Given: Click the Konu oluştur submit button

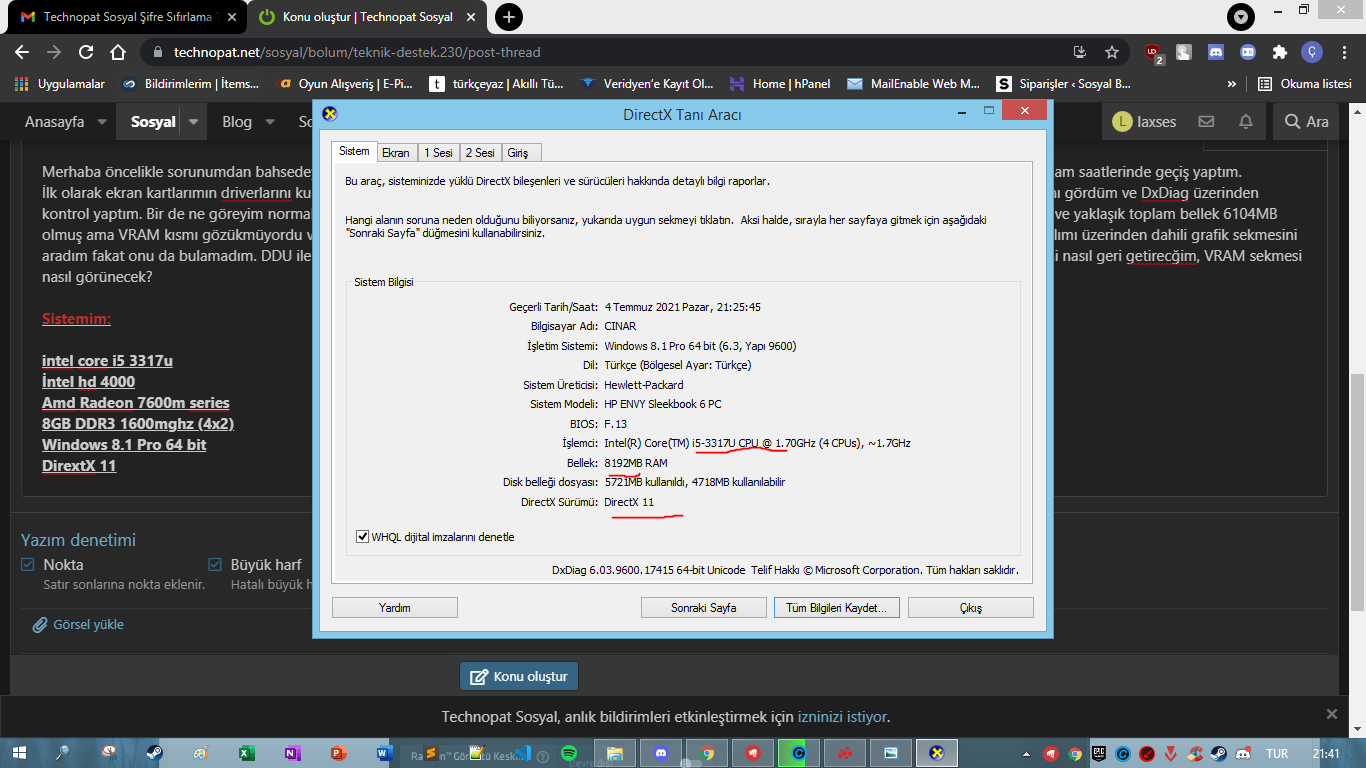Looking at the screenshot, I should coord(519,676).
